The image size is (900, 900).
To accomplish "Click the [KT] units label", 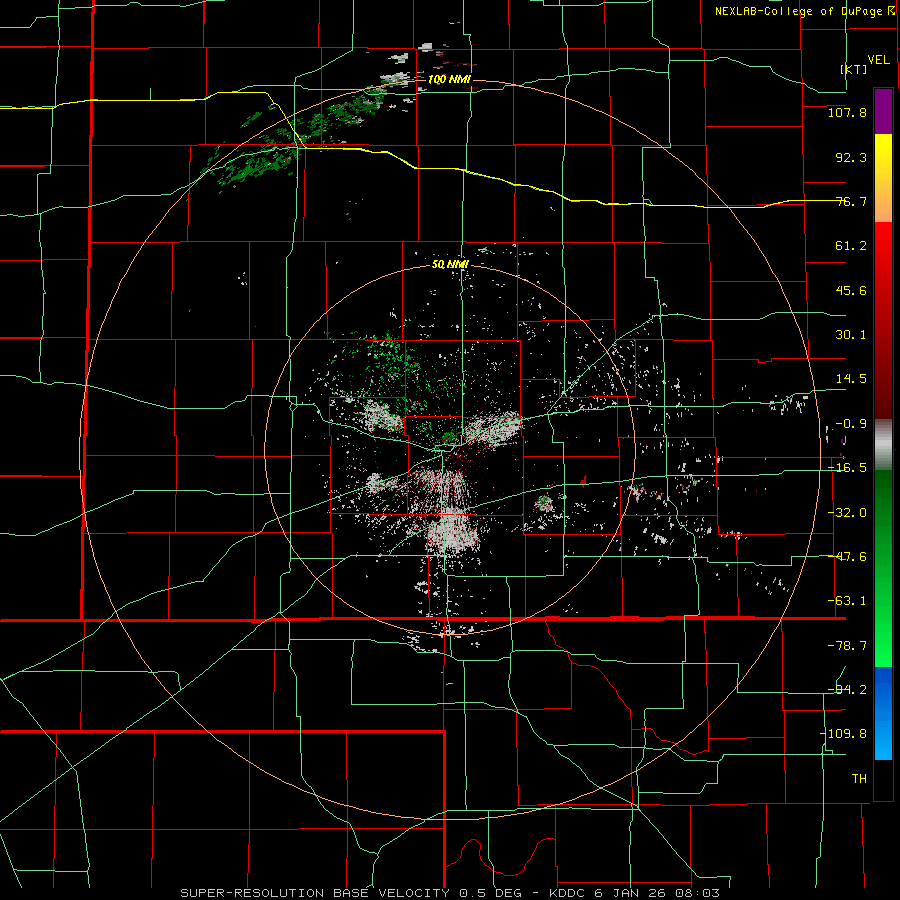I will [854, 69].
